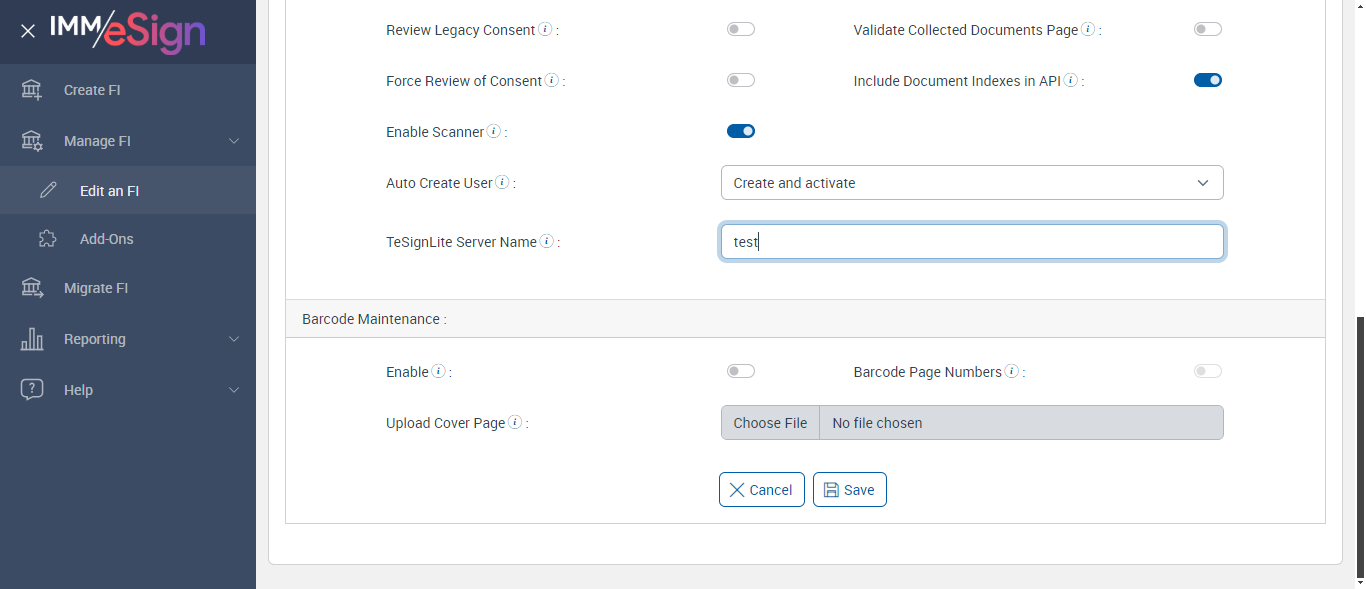Click the Reporting bar chart icon
The height and width of the screenshot is (589, 1366).
[32, 339]
